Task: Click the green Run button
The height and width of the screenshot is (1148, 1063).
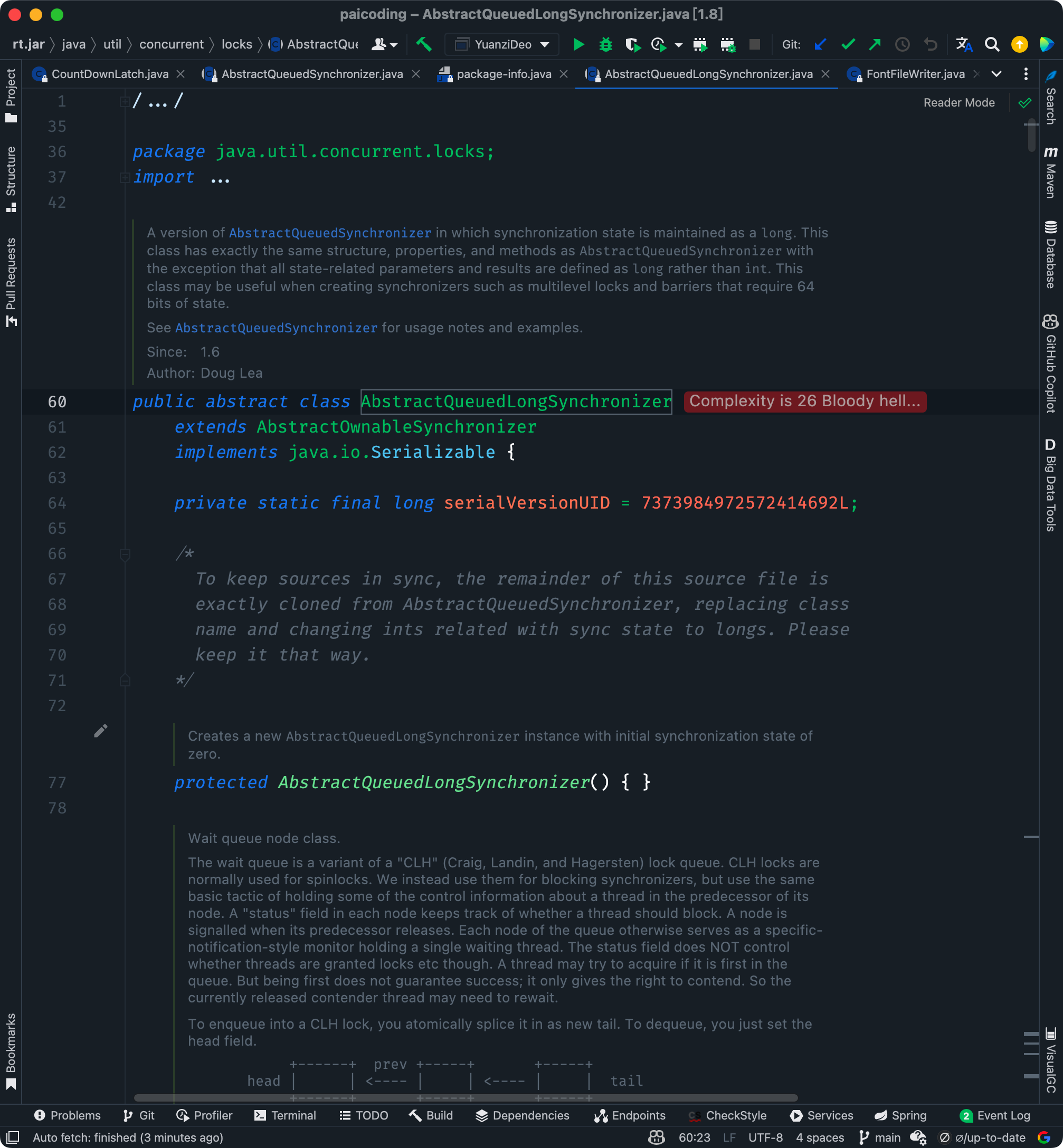Action: pyautogui.click(x=578, y=44)
